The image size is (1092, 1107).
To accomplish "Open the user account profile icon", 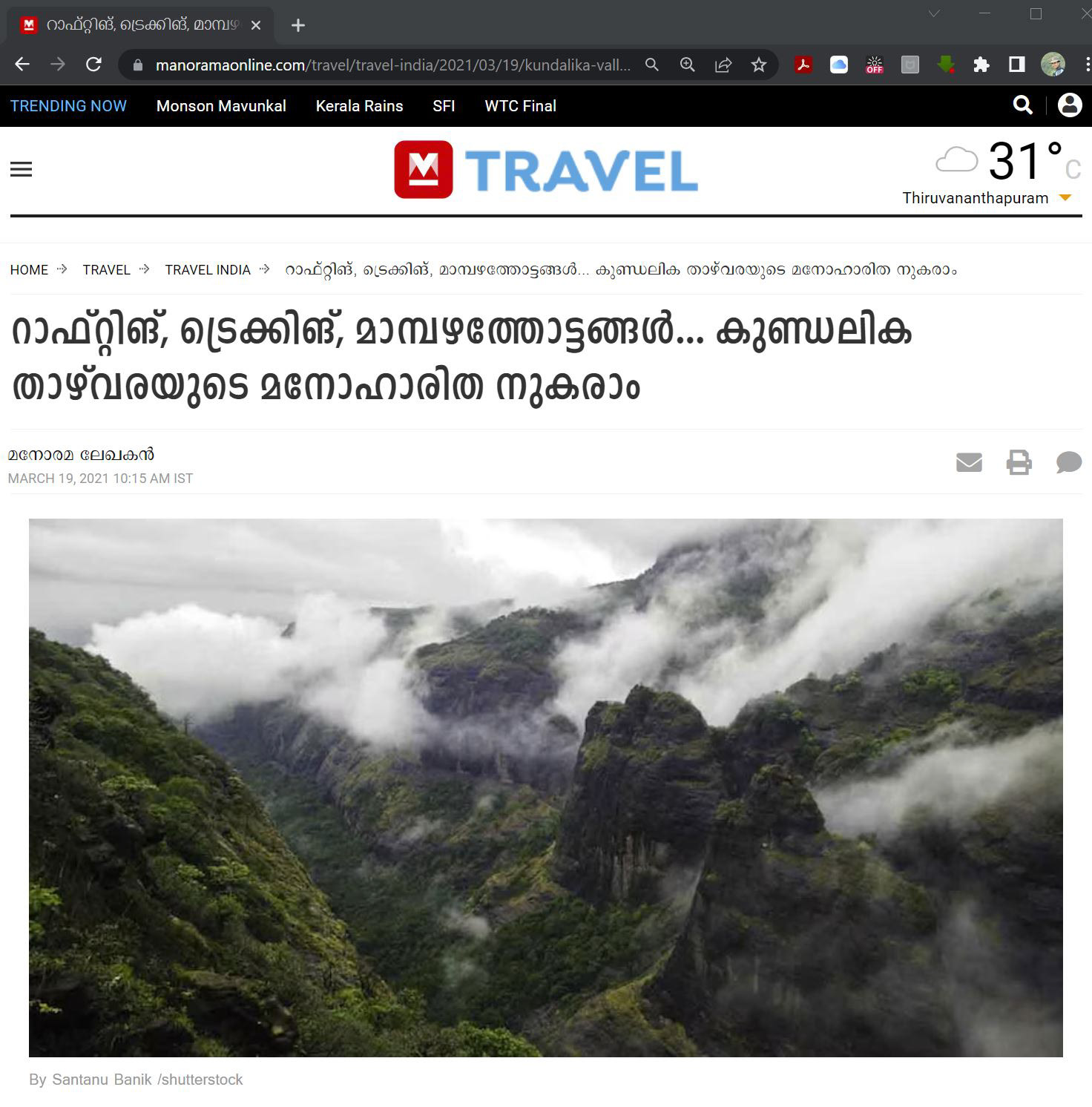I will pos(1070,105).
